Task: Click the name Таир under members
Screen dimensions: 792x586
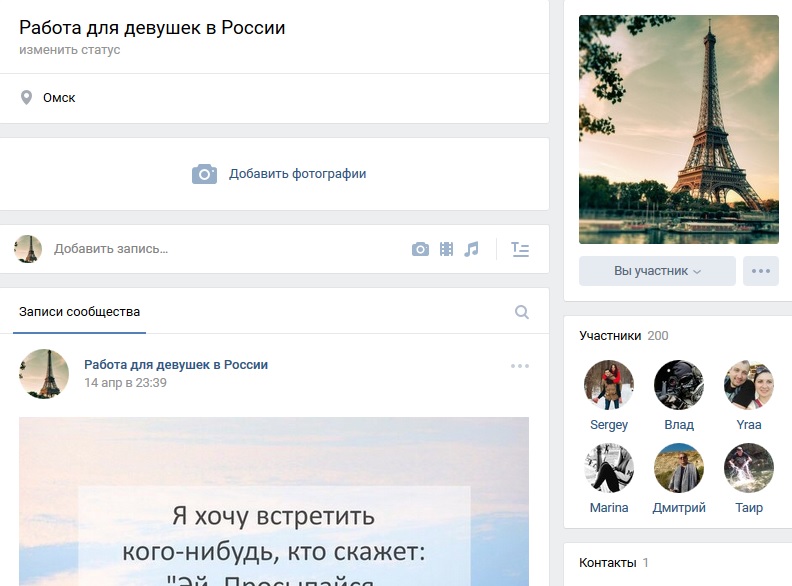Action: coord(749,508)
